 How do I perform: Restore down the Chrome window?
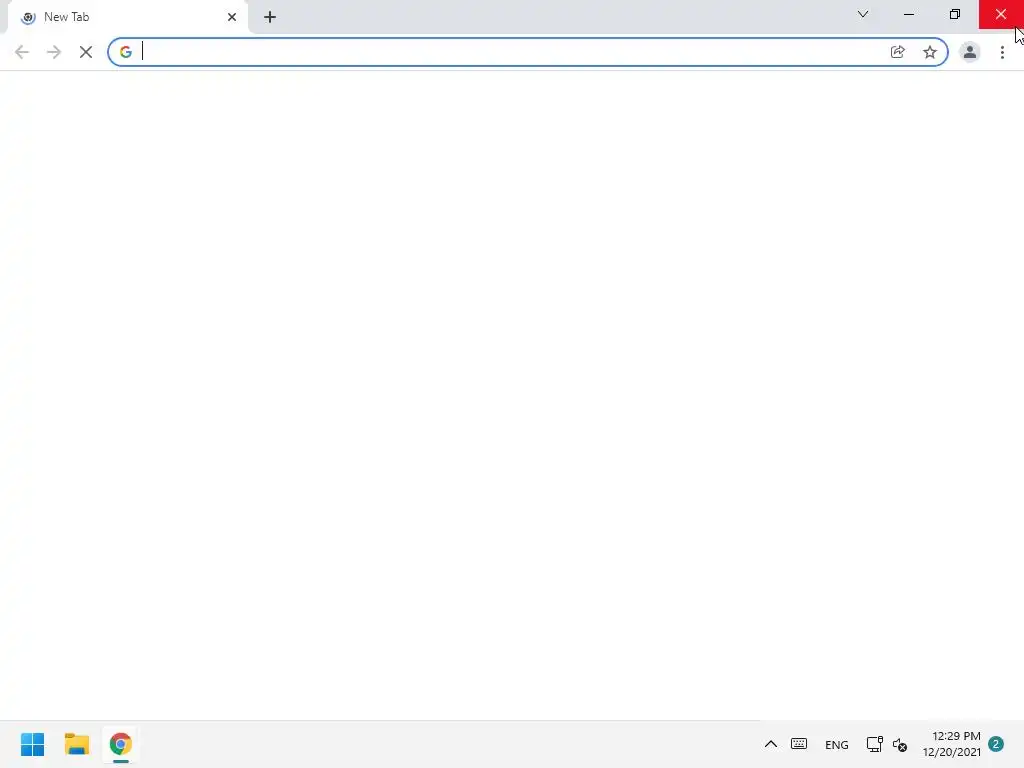point(955,14)
